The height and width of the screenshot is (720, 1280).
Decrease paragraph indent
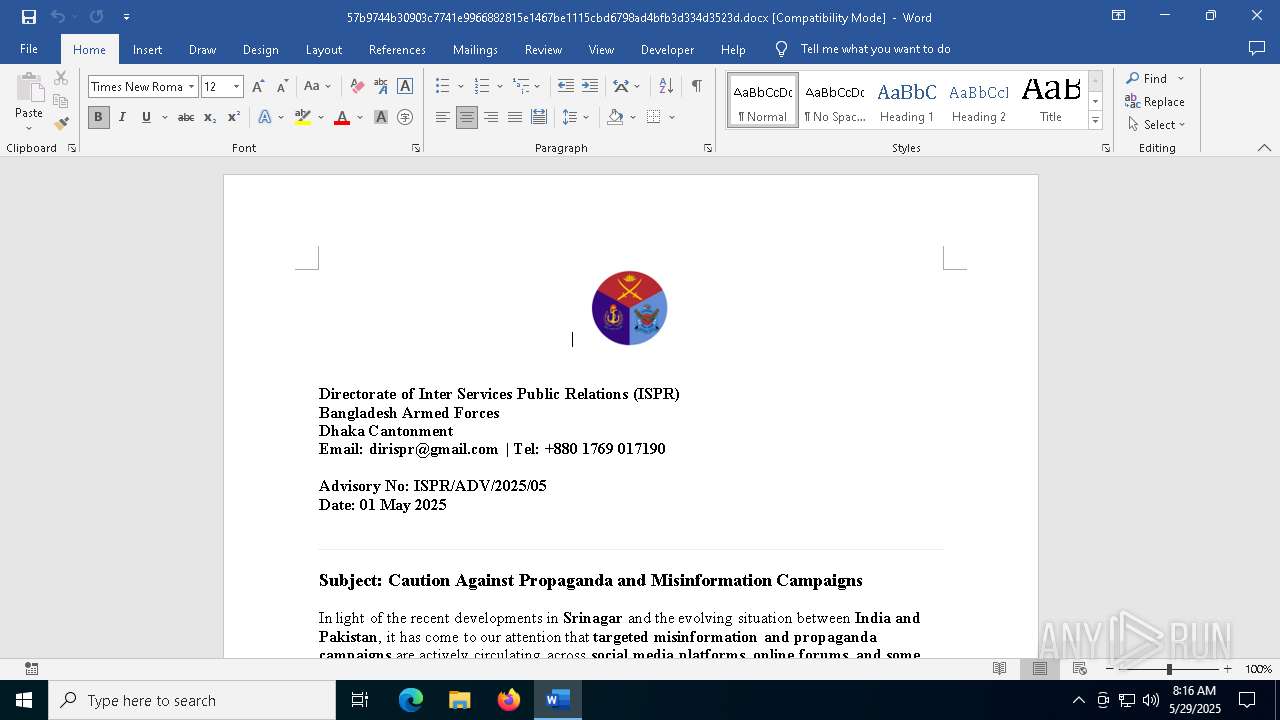tap(566, 87)
